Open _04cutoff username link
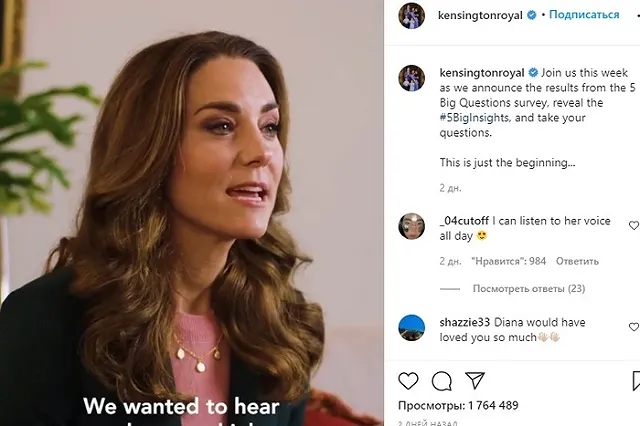This screenshot has height=426, width=640. point(464,221)
